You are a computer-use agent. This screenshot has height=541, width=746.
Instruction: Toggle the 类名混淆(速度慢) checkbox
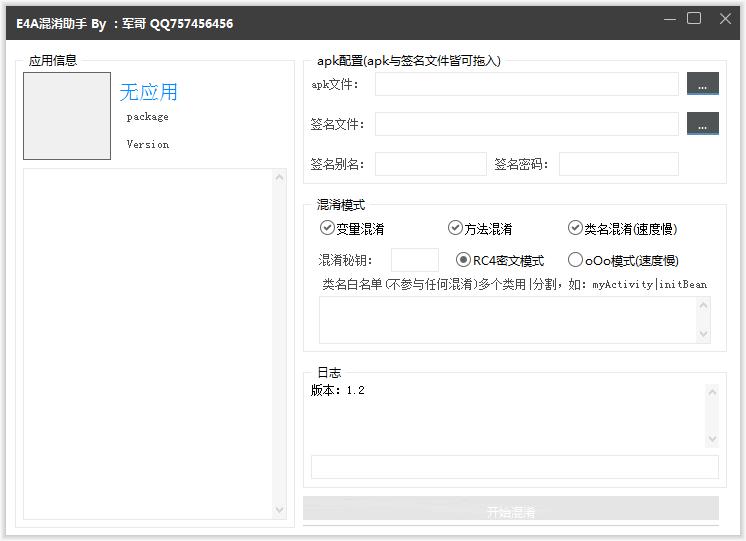[575, 228]
